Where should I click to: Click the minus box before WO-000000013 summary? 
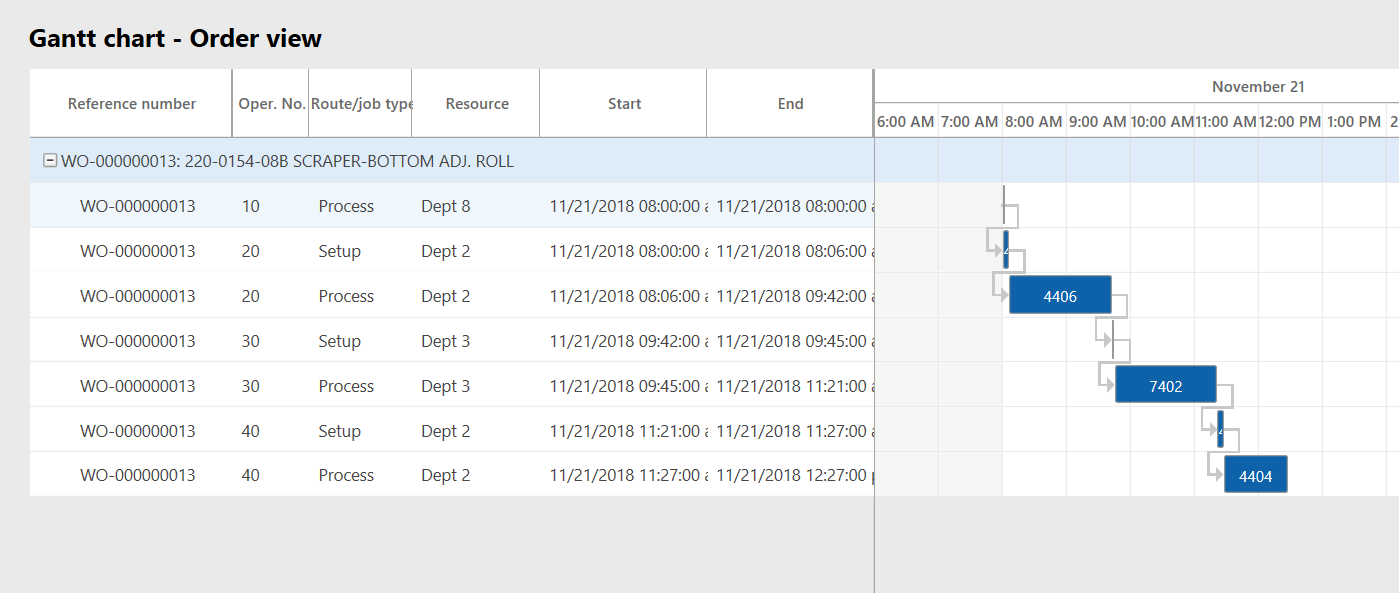[x=49, y=160]
